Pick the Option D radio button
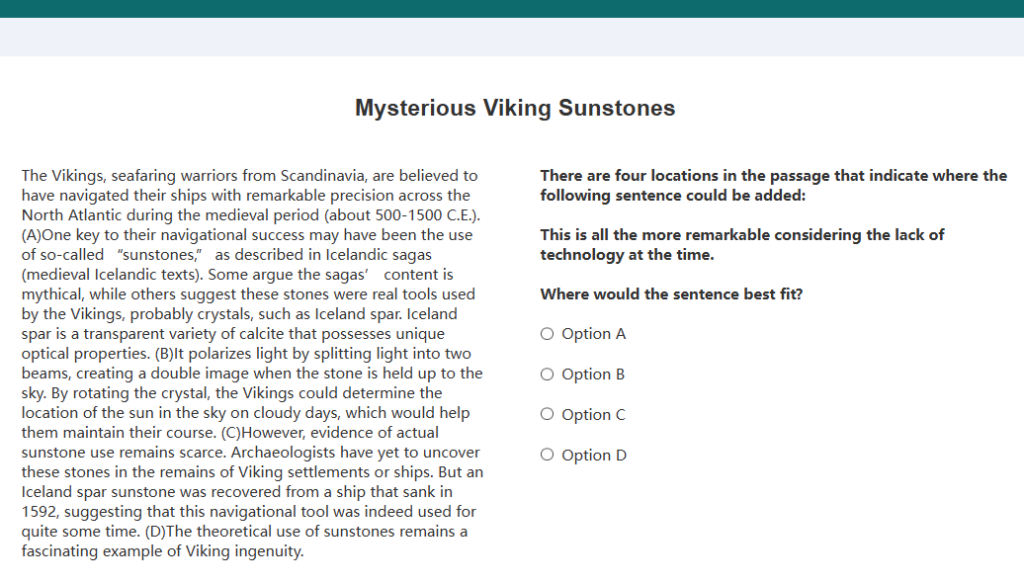 click(x=547, y=455)
